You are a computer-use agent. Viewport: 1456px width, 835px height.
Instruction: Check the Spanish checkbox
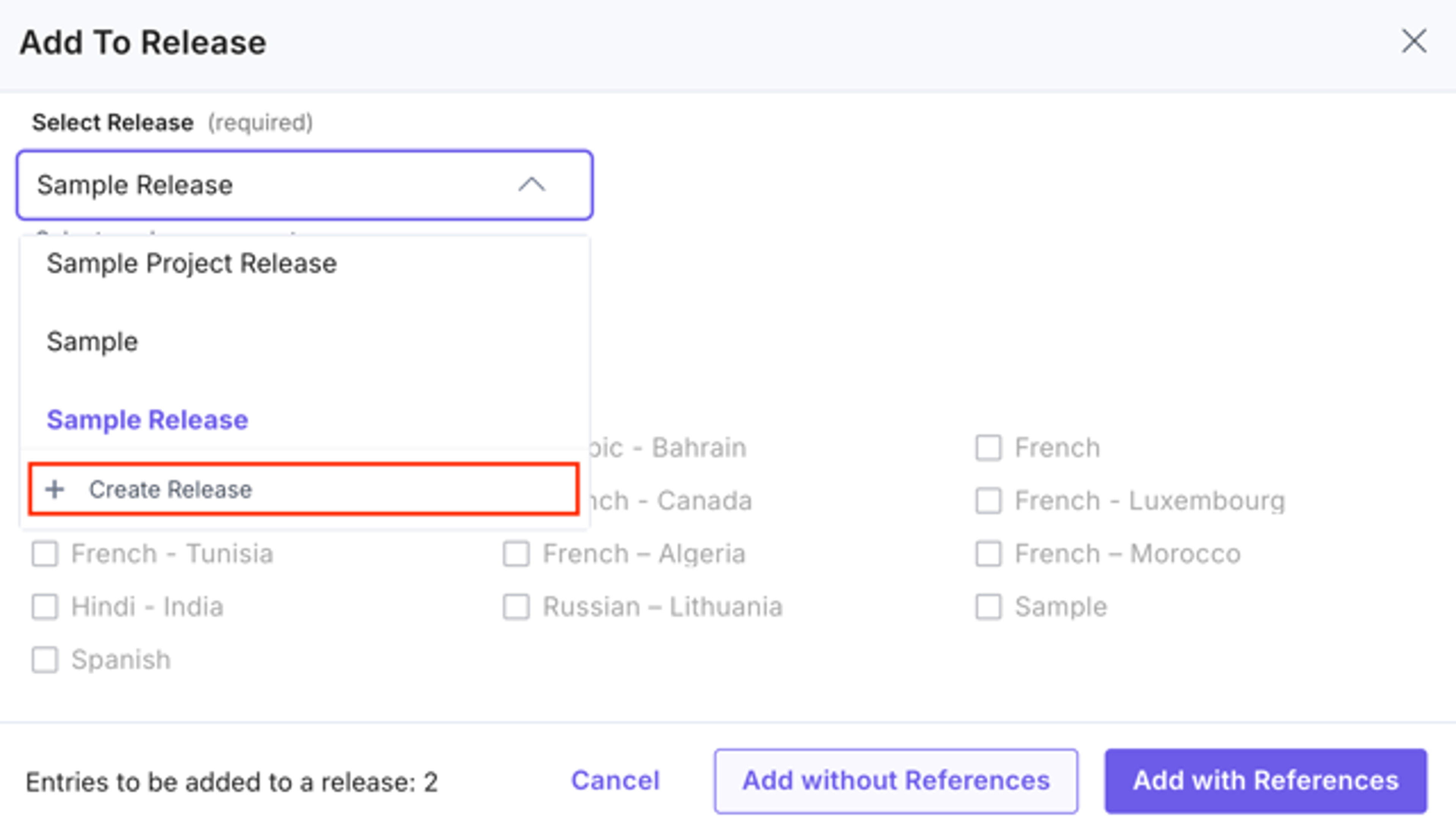point(45,659)
